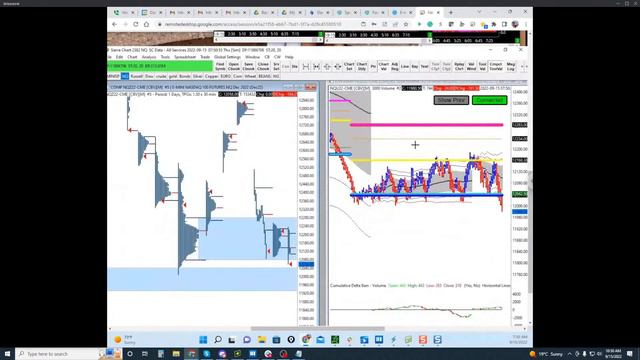Screen dimensions: 640x360
Task: Open the Trade menu
Action: (x=205, y=57)
